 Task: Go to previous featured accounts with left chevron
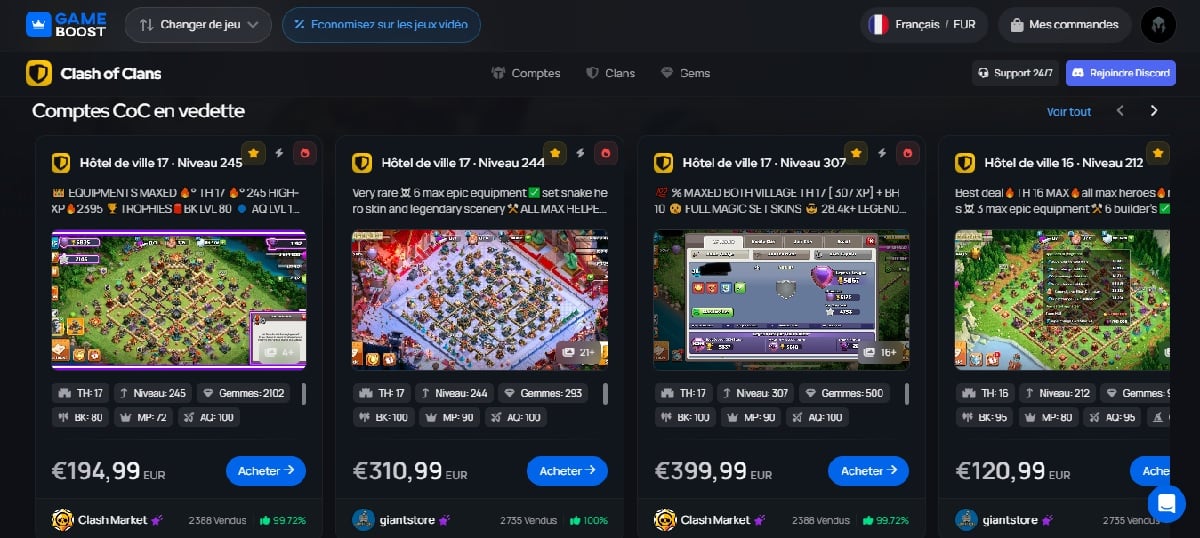1120,111
